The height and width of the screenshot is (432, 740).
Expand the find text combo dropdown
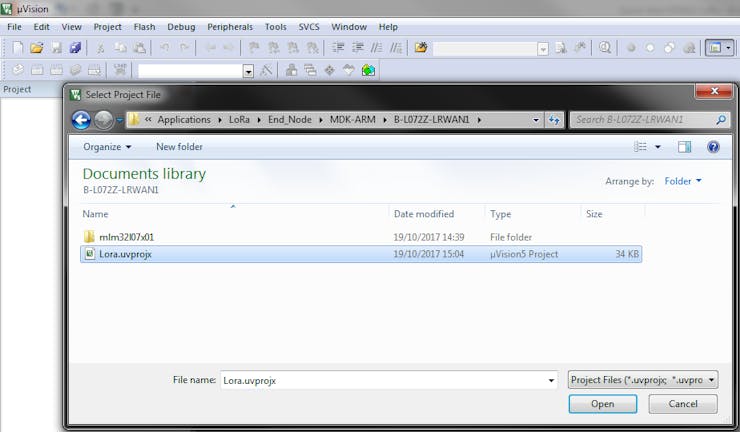click(x=543, y=49)
